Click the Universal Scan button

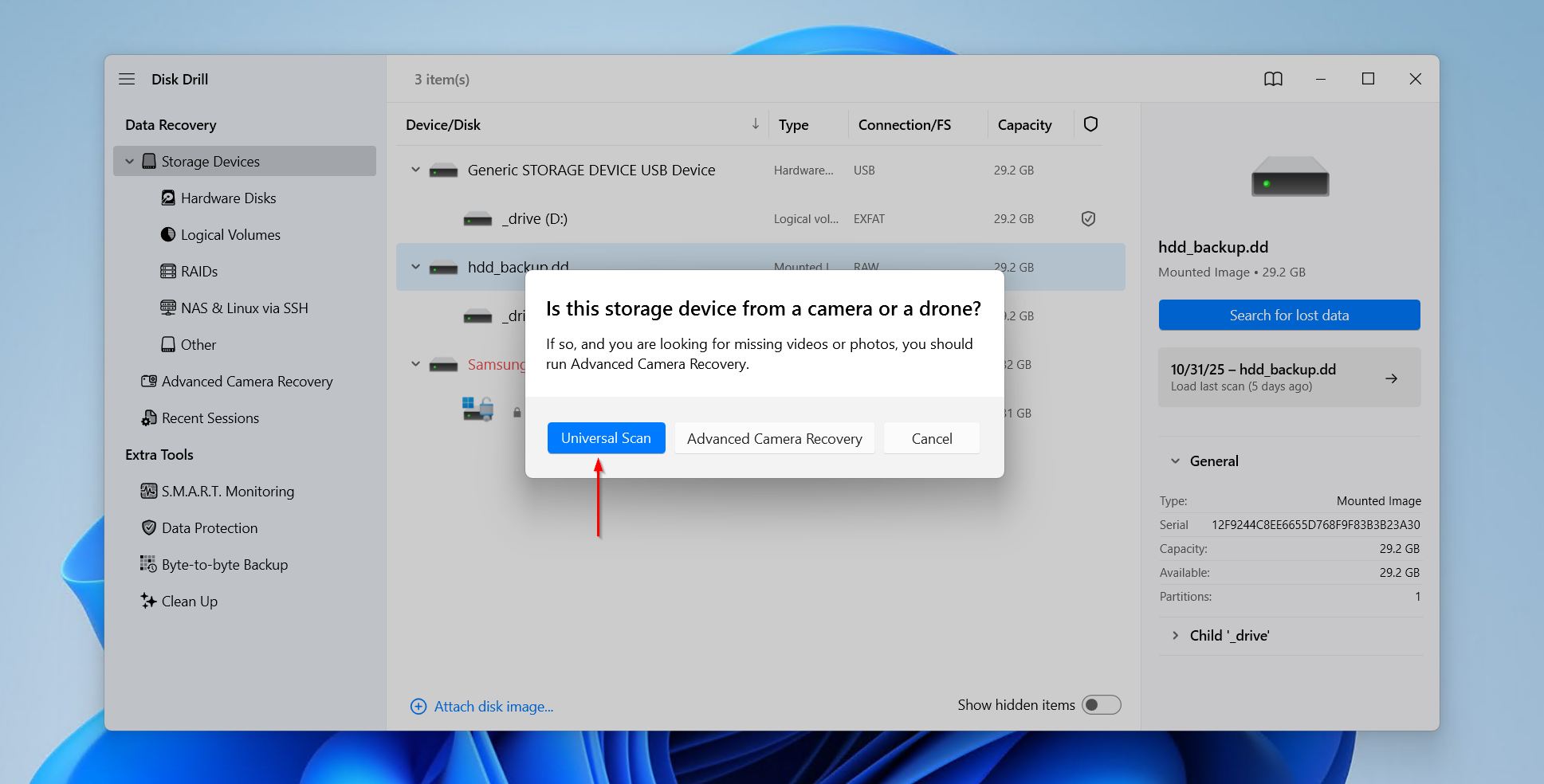606,438
